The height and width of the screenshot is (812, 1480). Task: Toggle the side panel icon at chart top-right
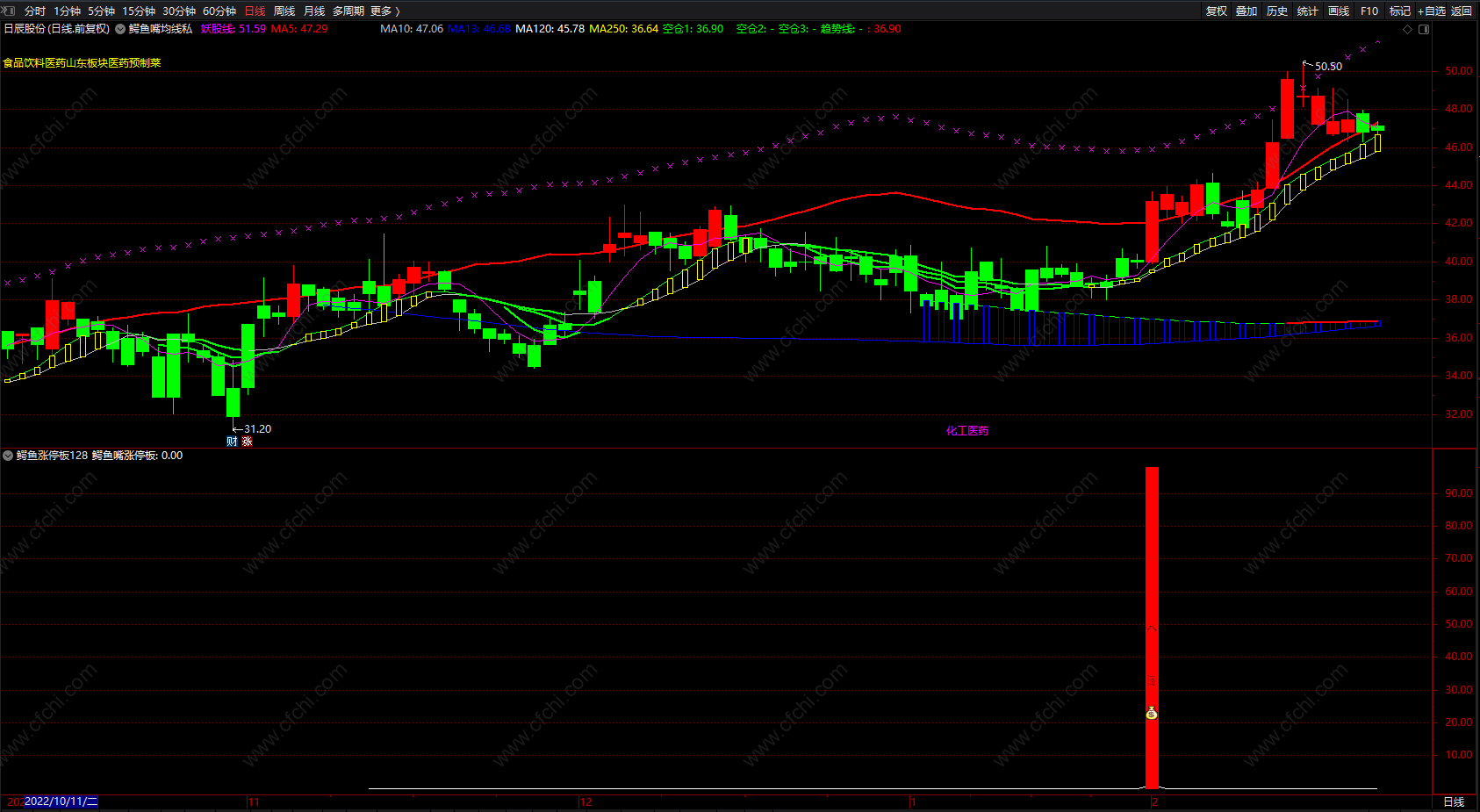[1424, 29]
